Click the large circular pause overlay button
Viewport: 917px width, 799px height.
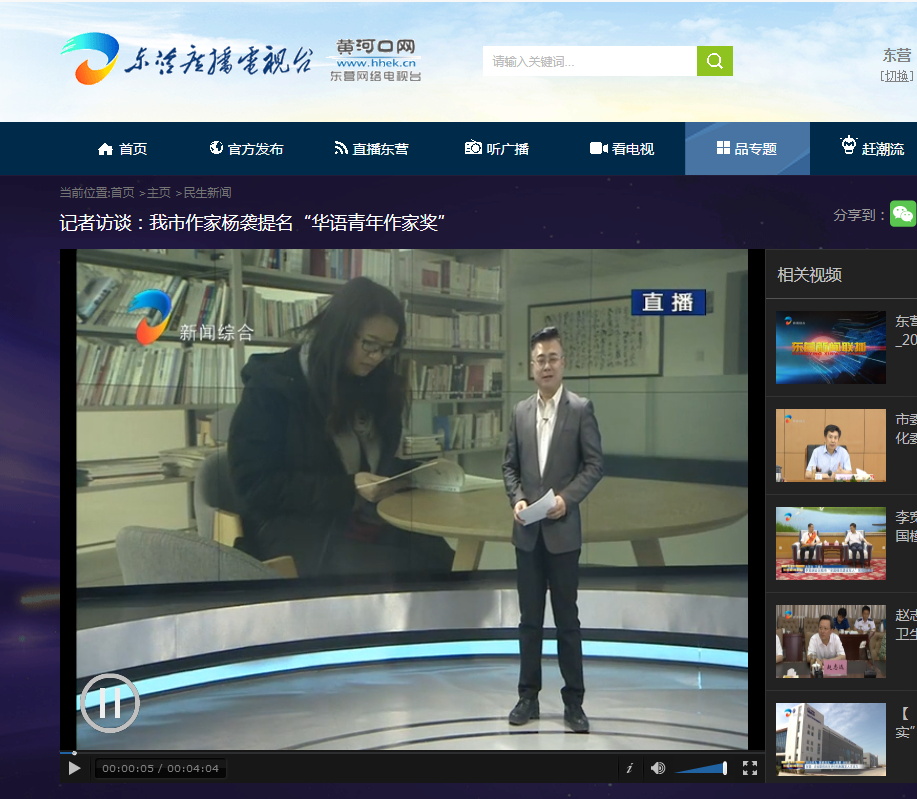[110, 703]
